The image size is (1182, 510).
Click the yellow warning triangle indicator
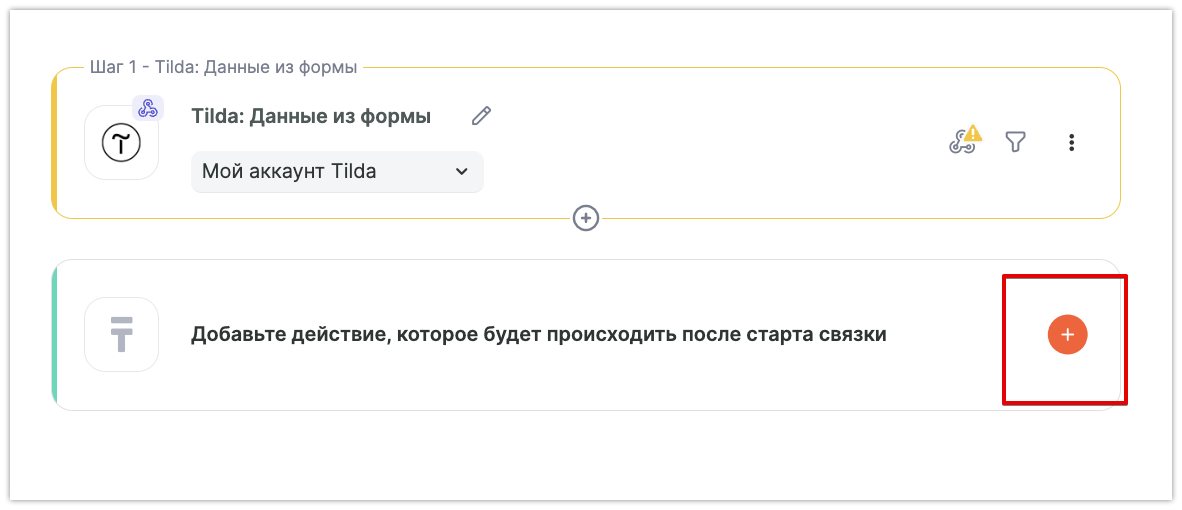tap(973, 133)
